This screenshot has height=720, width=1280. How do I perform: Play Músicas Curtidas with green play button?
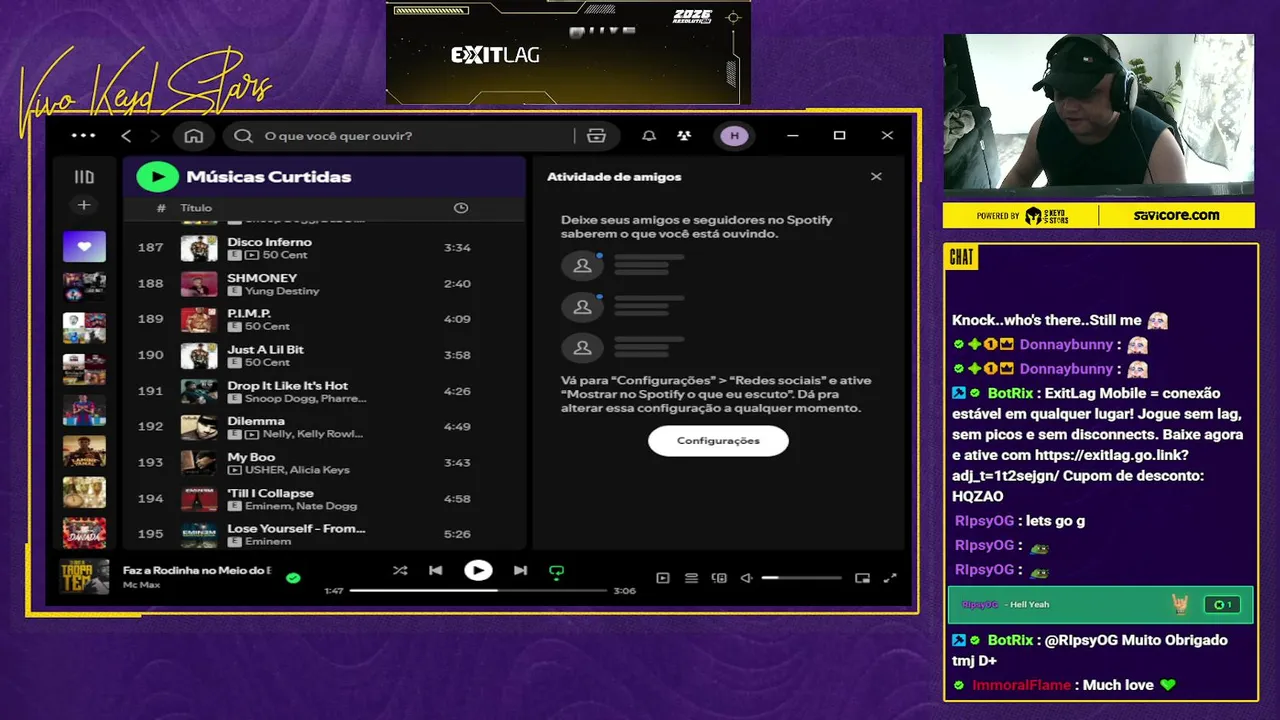click(x=157, y=177)
